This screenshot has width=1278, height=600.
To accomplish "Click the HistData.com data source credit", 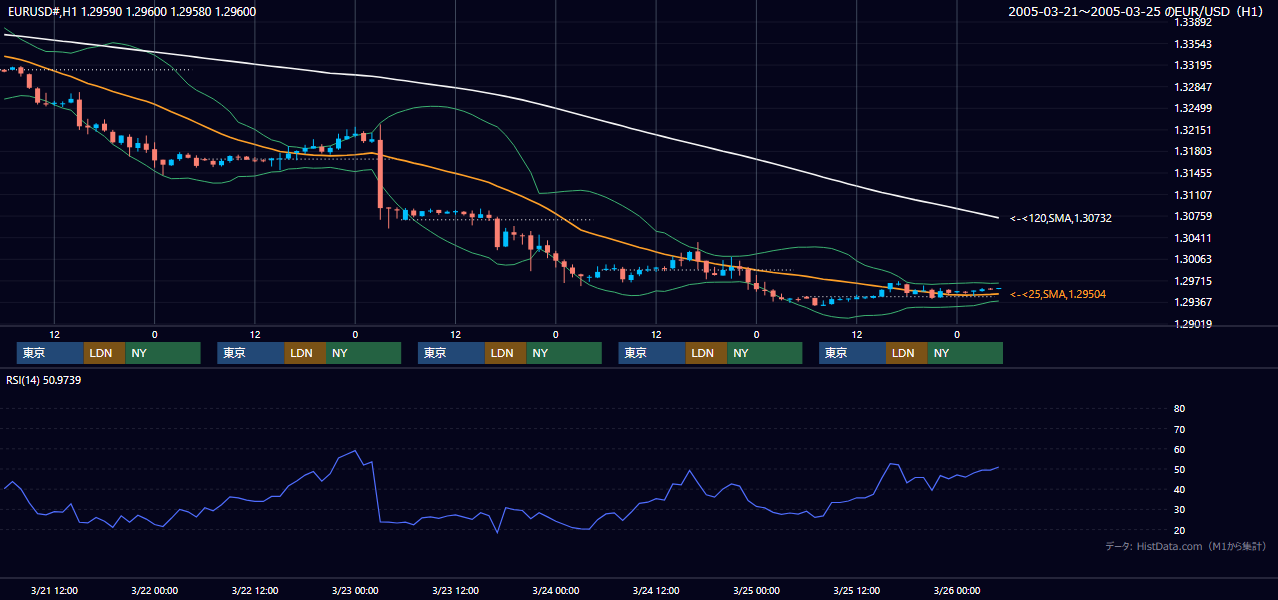I will coord(1186,546).
